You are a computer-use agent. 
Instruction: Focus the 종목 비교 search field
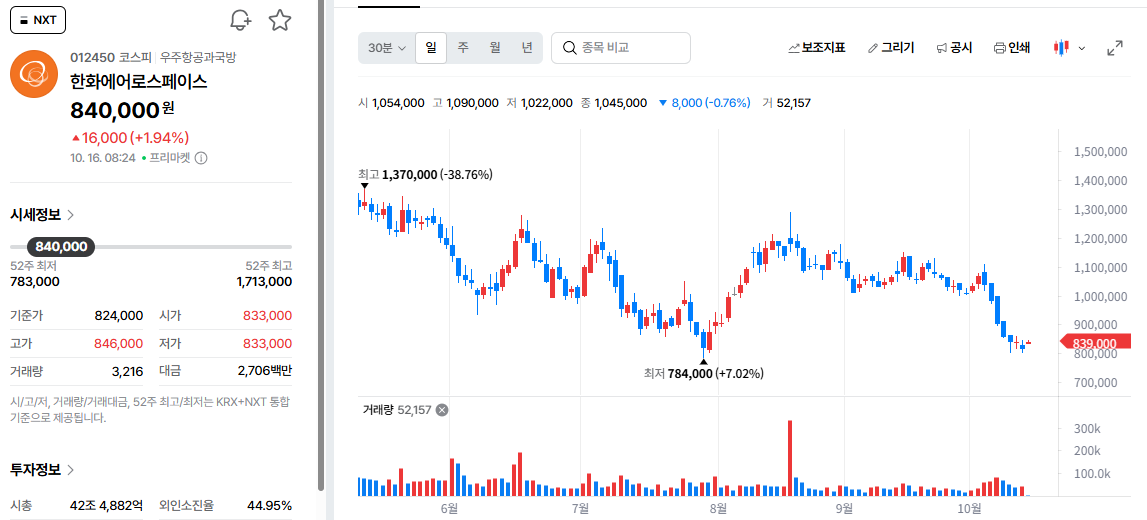coord(620,48)
